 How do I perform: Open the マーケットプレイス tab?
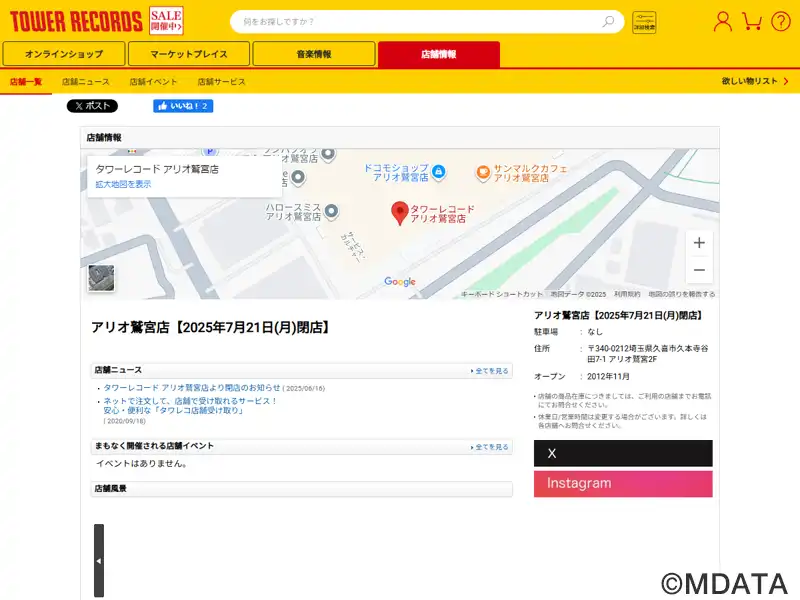pyautogui.click(x=189, y=54)
